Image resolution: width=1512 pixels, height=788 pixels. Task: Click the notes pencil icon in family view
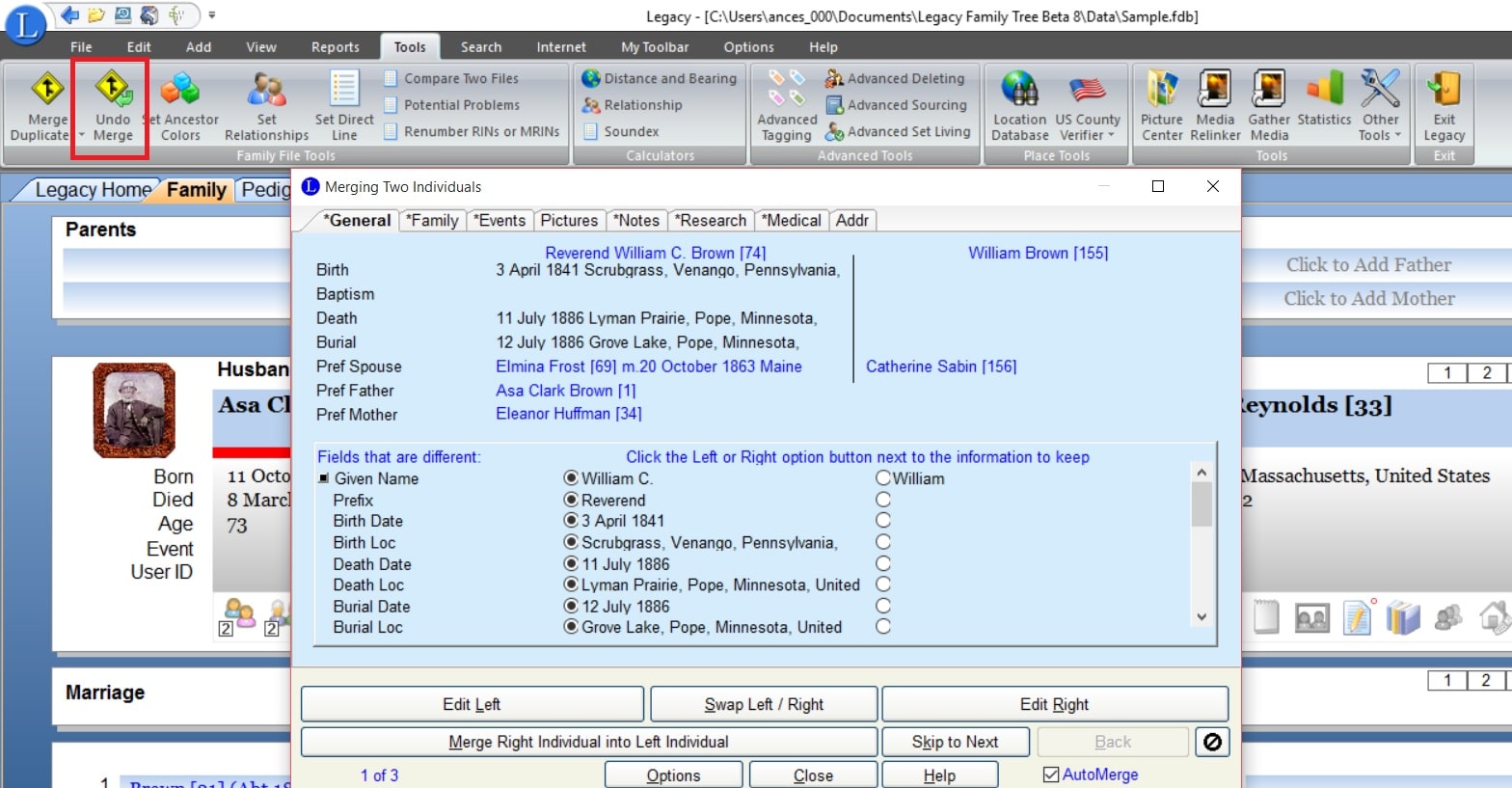pos(1358,617)
